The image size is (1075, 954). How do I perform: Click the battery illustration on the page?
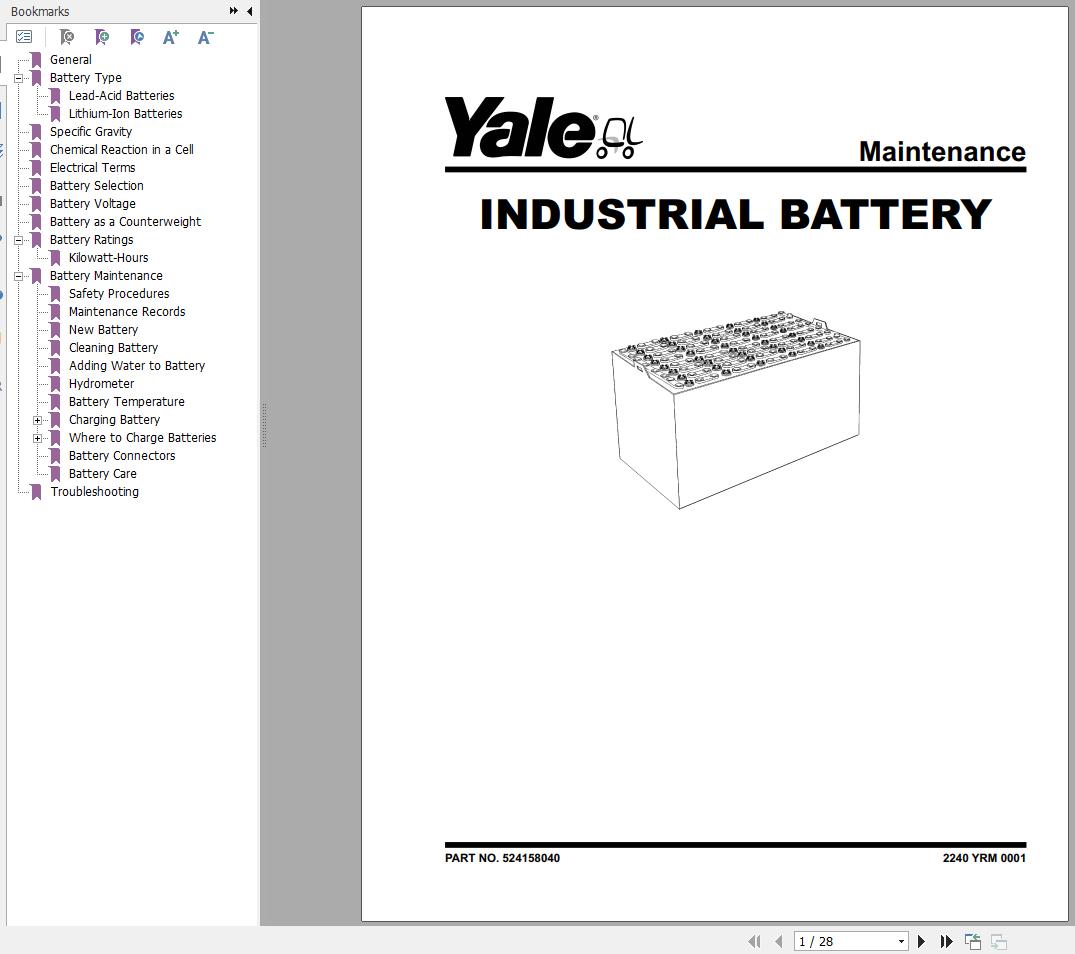(x=736, y=410)
